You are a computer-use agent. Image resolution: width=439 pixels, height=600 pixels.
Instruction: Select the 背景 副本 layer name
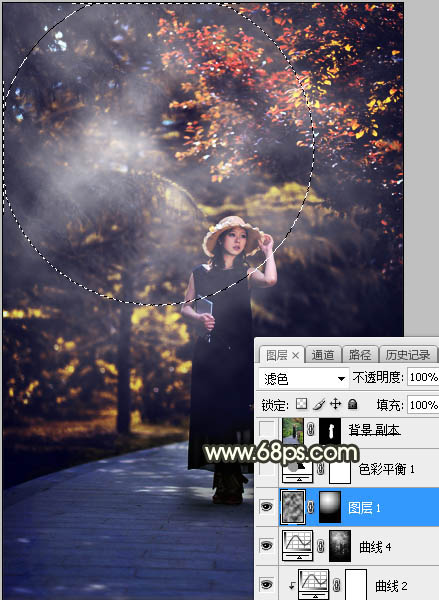(374, 430)
